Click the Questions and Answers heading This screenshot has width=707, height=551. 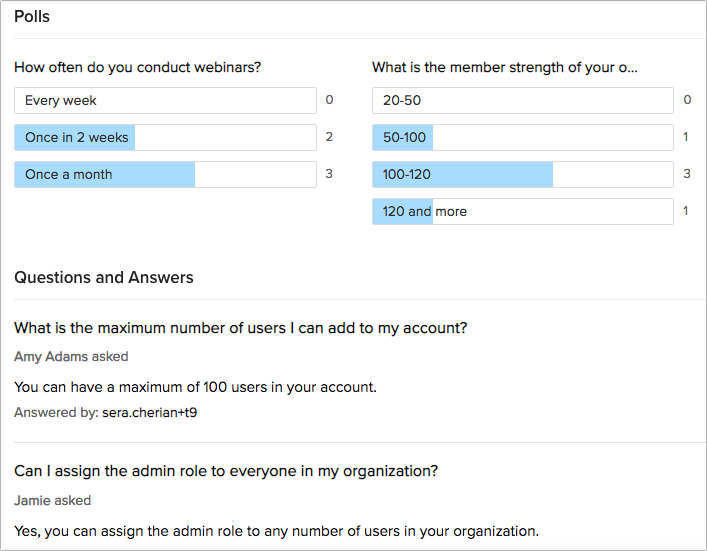coord(104,277)
